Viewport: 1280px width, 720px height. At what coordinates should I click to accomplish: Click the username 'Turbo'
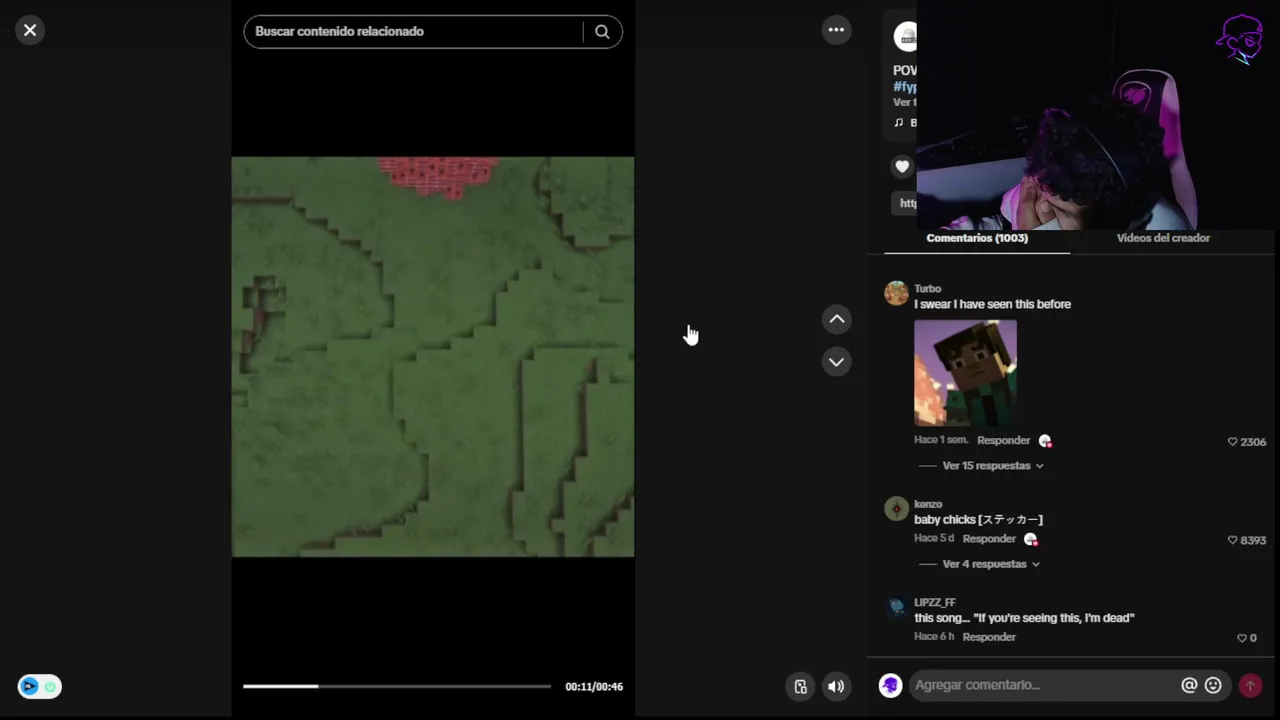(x=927, y=289)
